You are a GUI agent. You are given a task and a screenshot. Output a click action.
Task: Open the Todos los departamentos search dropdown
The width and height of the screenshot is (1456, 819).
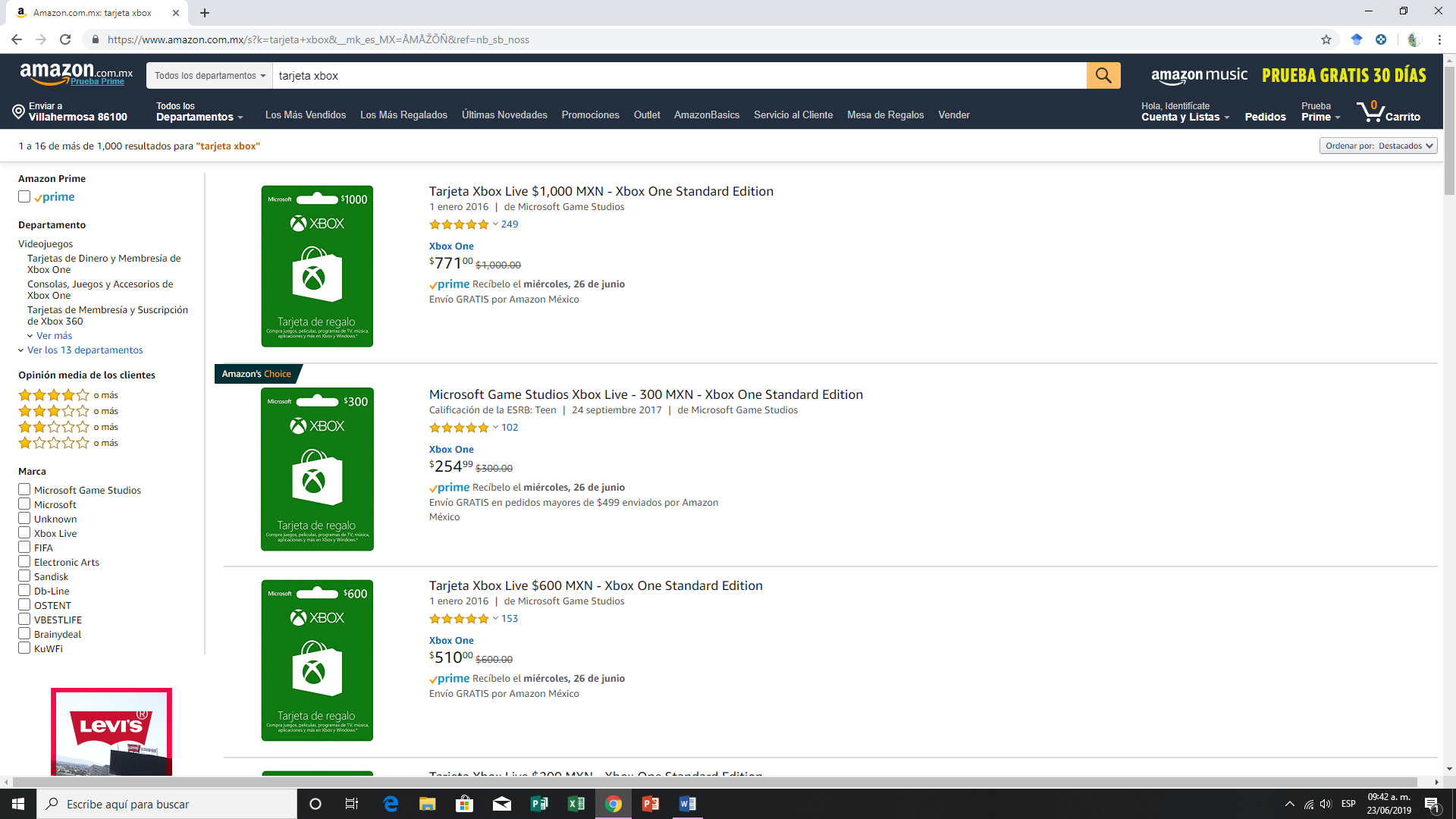click(x=210, y=75)
